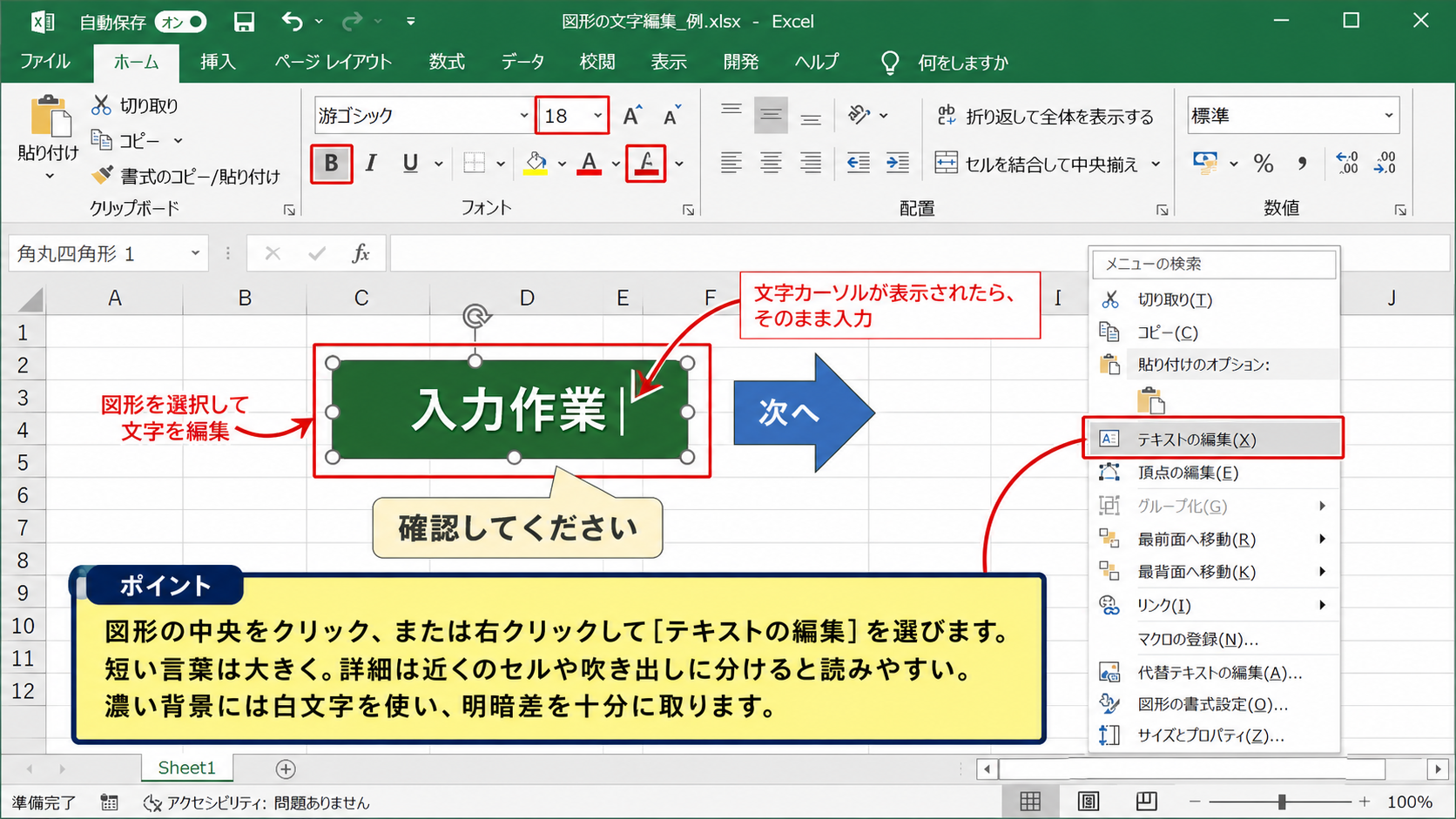Click the zoom in plus button
This screenshot has width=1456, height=819.
1365,802
